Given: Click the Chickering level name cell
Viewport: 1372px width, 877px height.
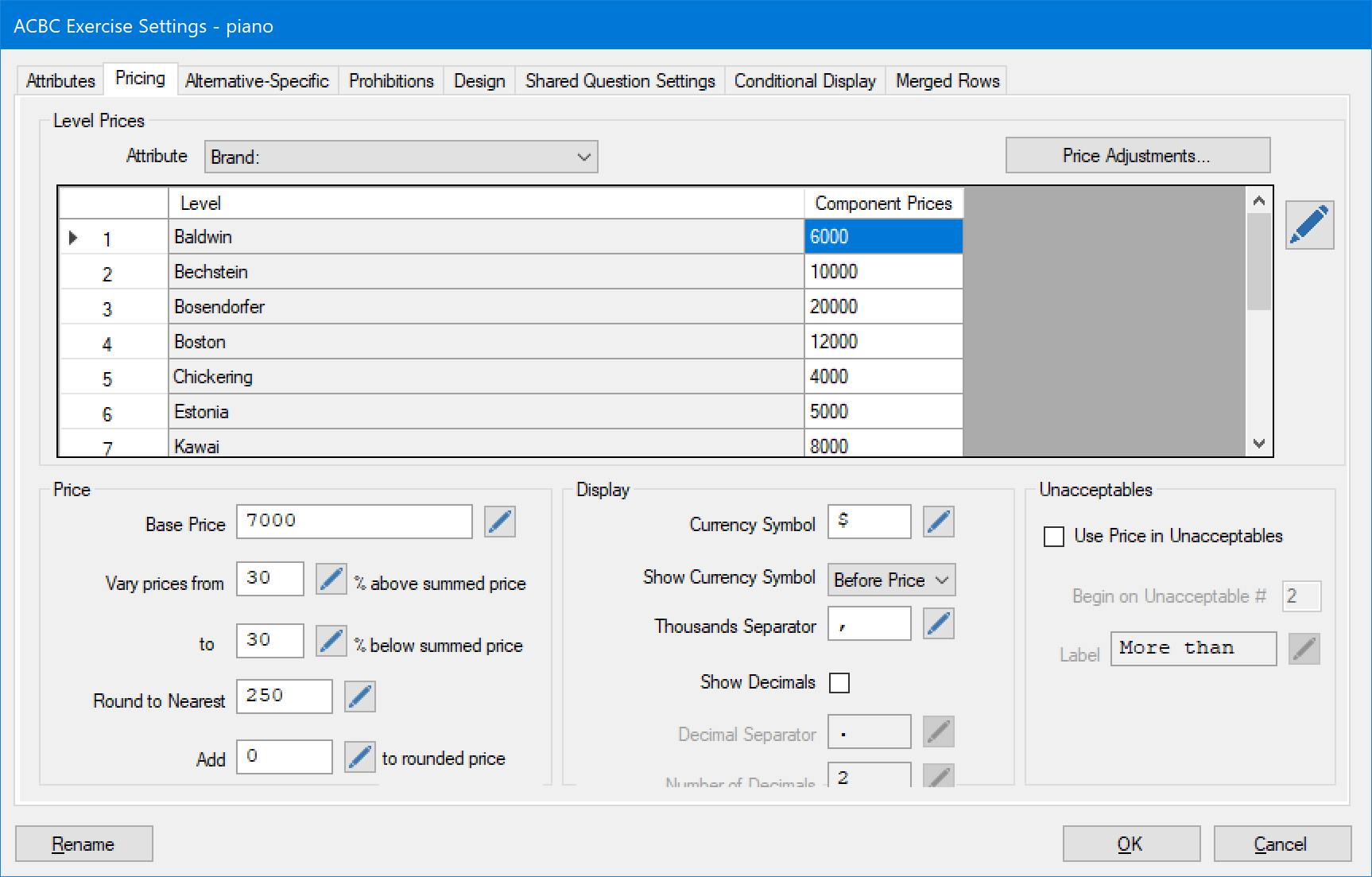Looking at the screenshot, I should point(486,377).
